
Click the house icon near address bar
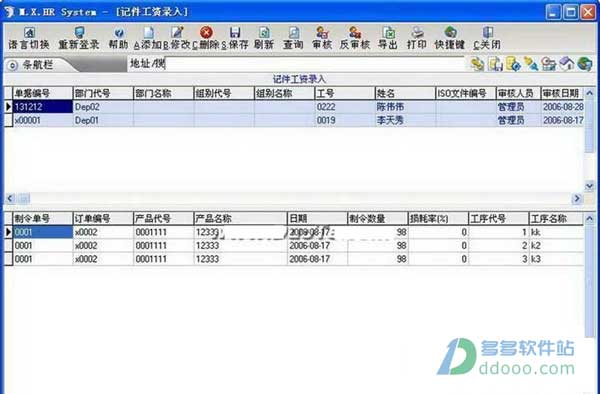click(566, 64)
